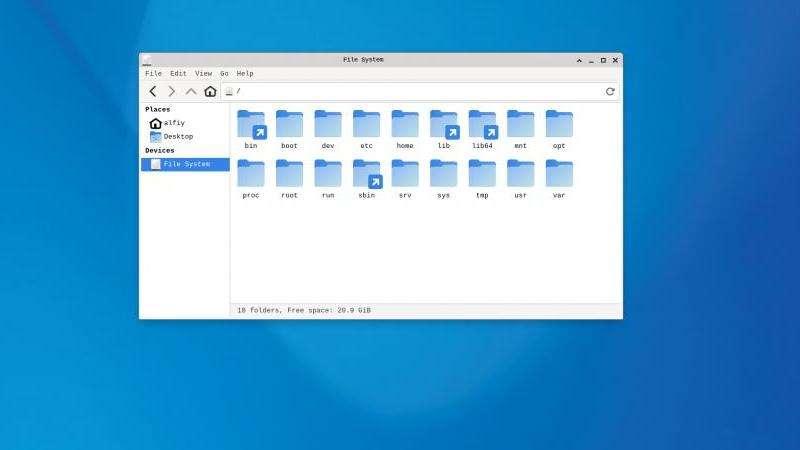This screenshot has height=450, width=800.
Task: Click the Forward navigation arrow
Action: pyautogui.click(x=172, y=91)
